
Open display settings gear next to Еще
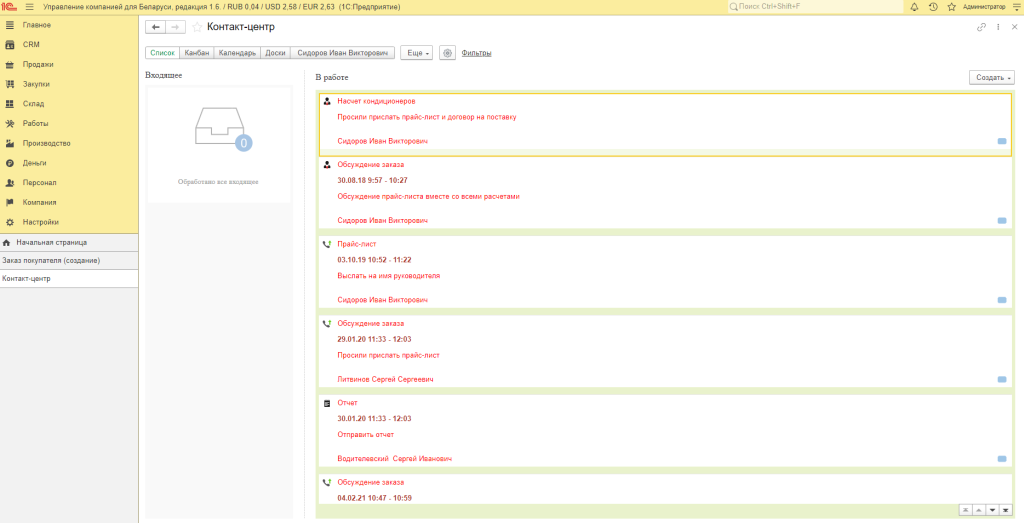click(447, 53)
